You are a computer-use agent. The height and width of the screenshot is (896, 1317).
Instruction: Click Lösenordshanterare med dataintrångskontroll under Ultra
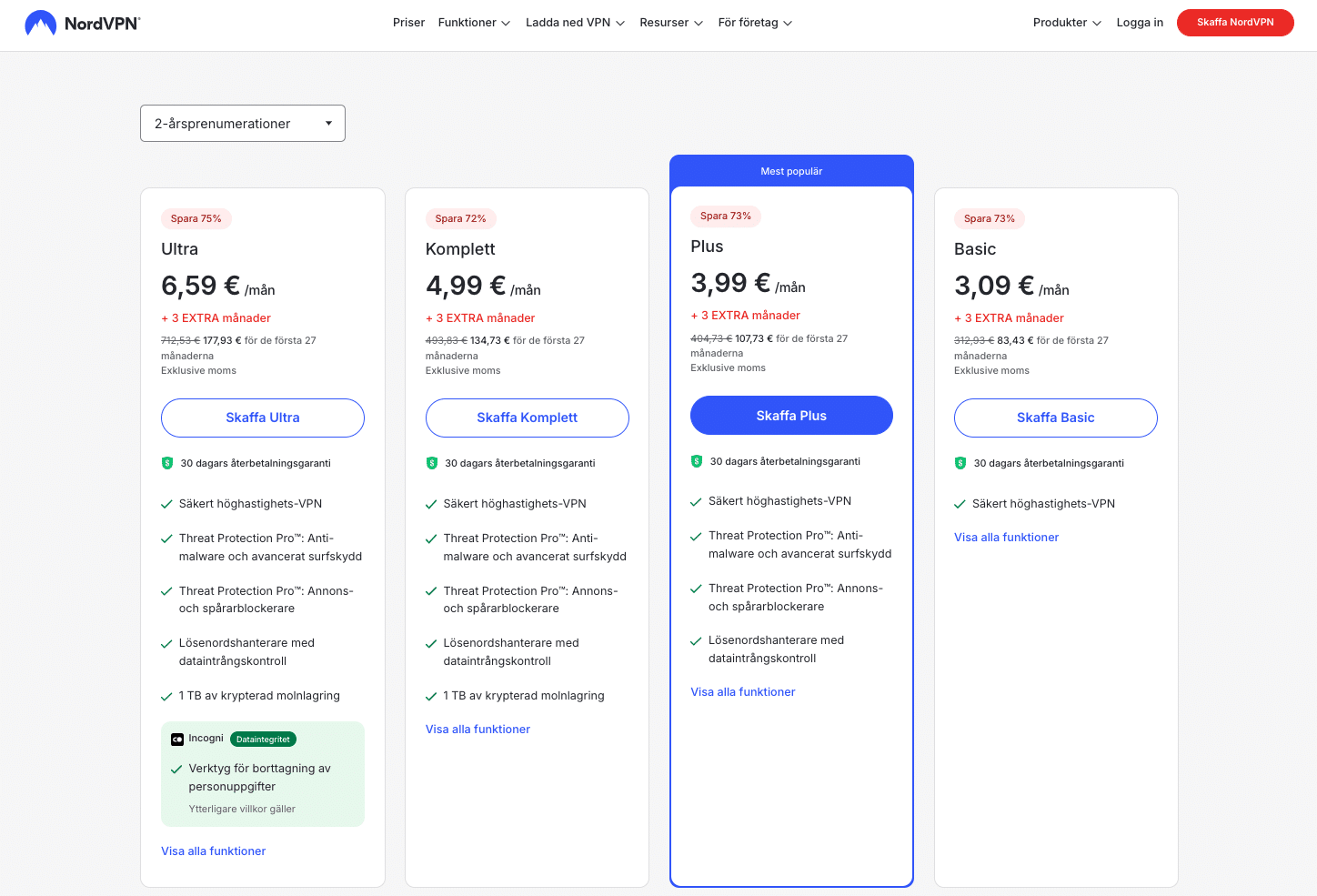(x=246, y=652)
